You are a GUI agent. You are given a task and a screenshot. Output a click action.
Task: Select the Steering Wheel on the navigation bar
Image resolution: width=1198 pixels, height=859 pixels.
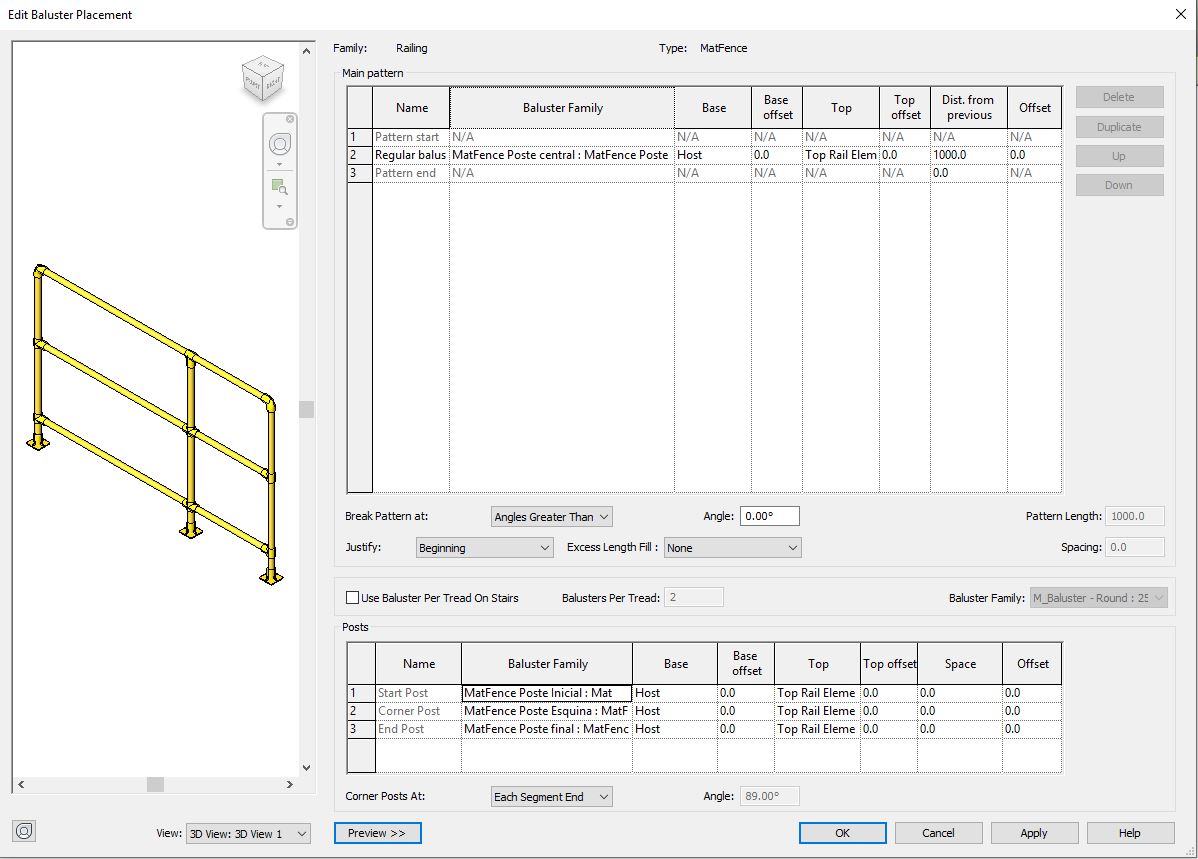pos(279,143)
